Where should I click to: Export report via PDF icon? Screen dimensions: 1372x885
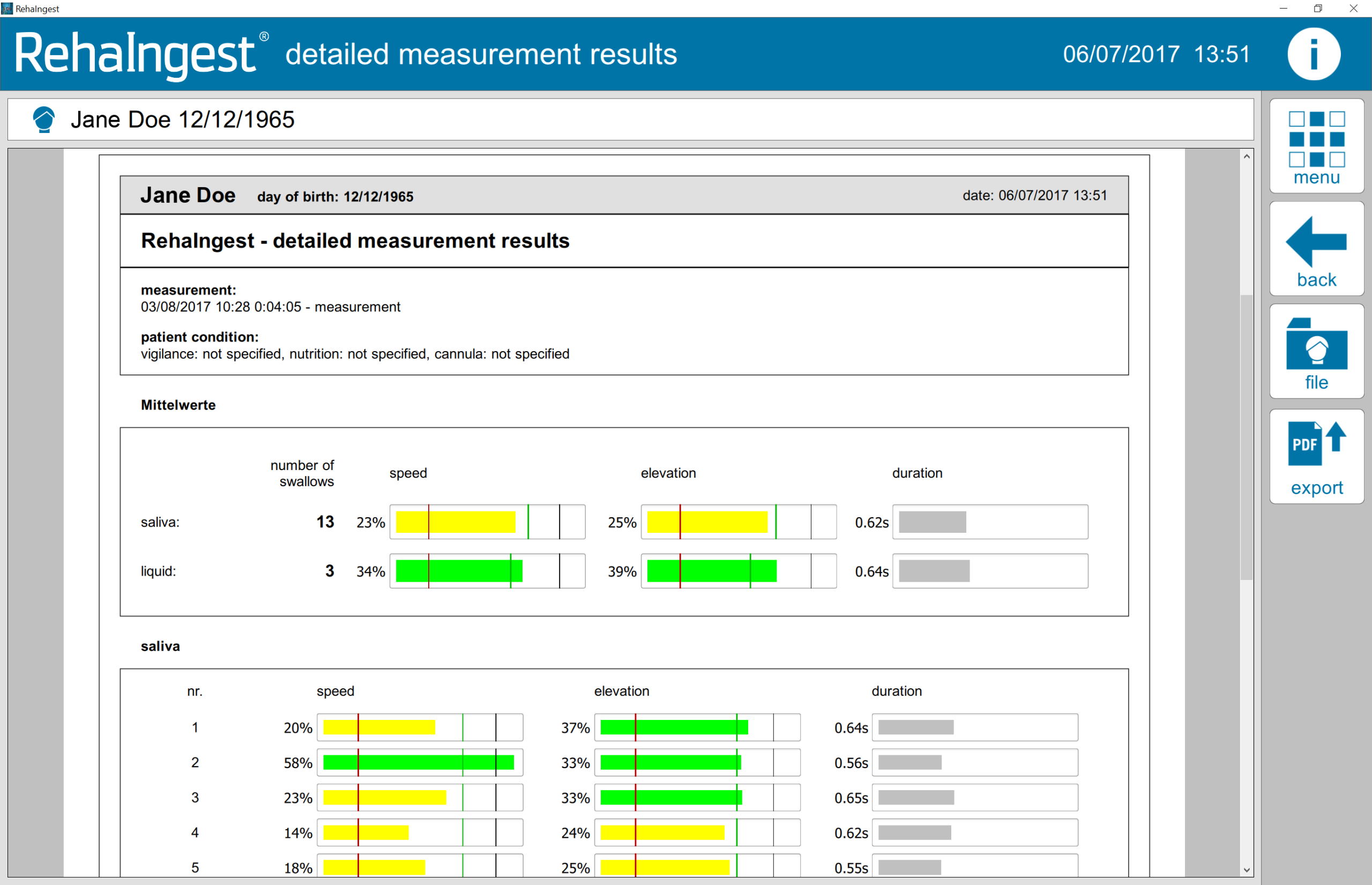tap(1316, 445)
